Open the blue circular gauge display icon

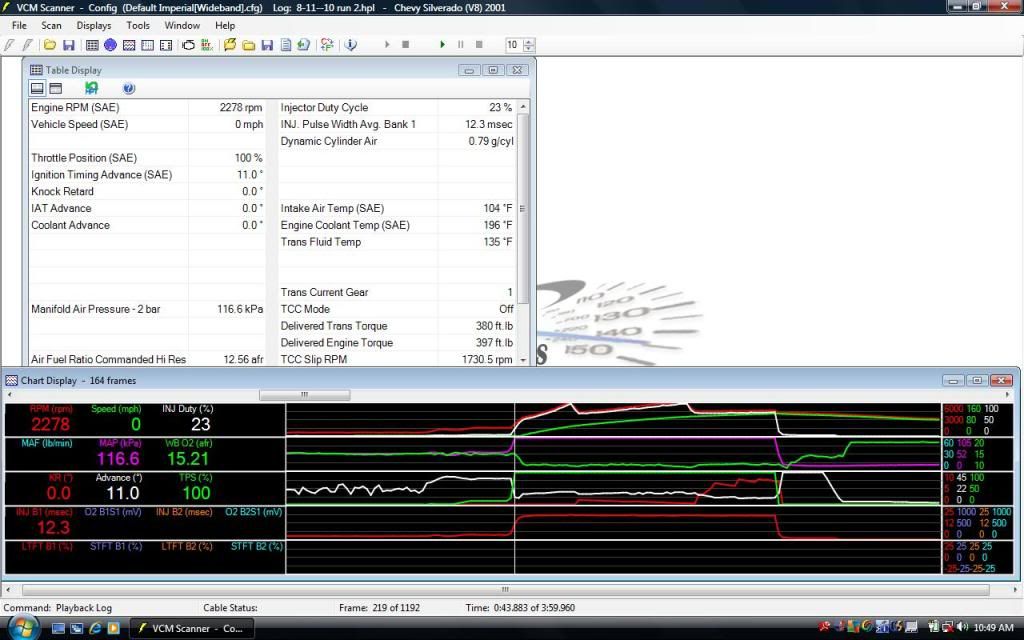coord(110,45)
